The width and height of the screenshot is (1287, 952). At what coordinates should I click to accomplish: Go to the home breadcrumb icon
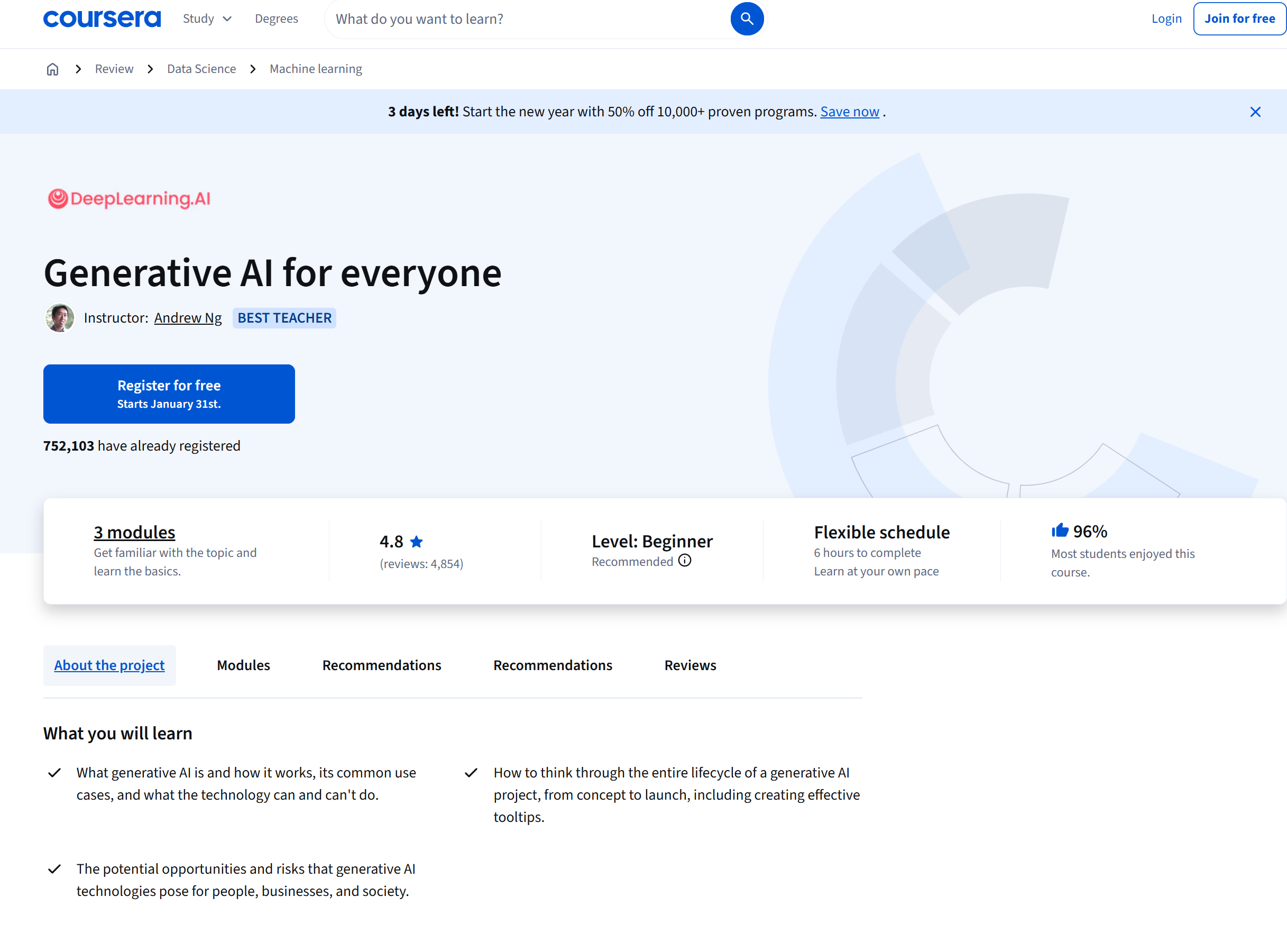click(x=52, y=69)
